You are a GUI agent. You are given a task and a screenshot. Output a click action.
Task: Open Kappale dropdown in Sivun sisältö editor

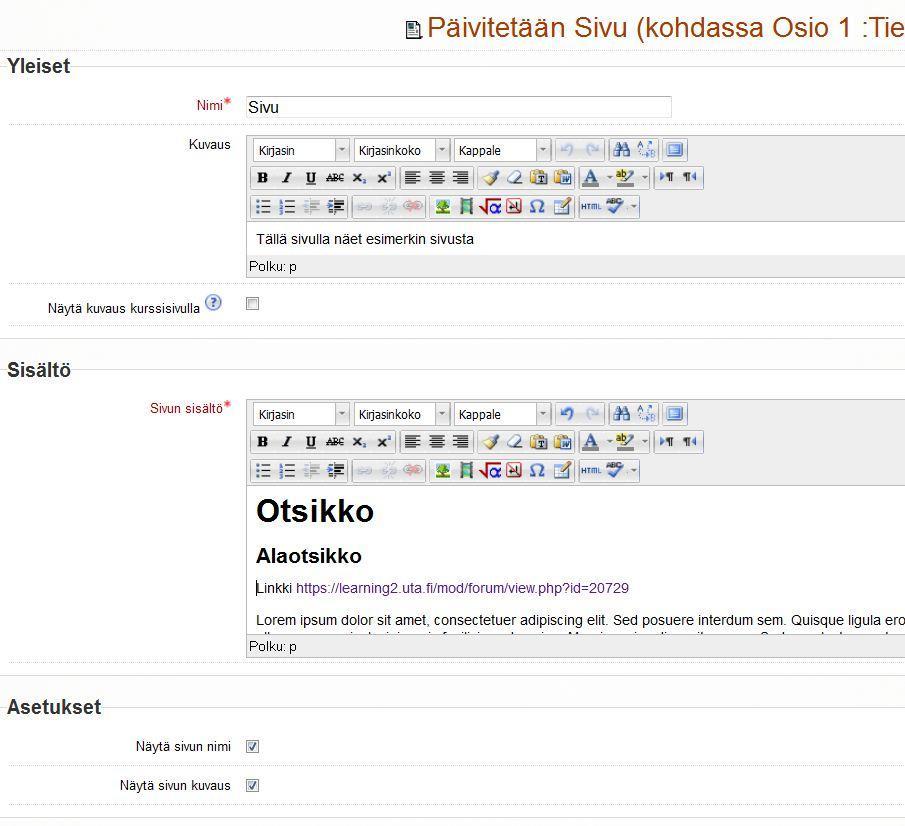[x=502, y=414]
